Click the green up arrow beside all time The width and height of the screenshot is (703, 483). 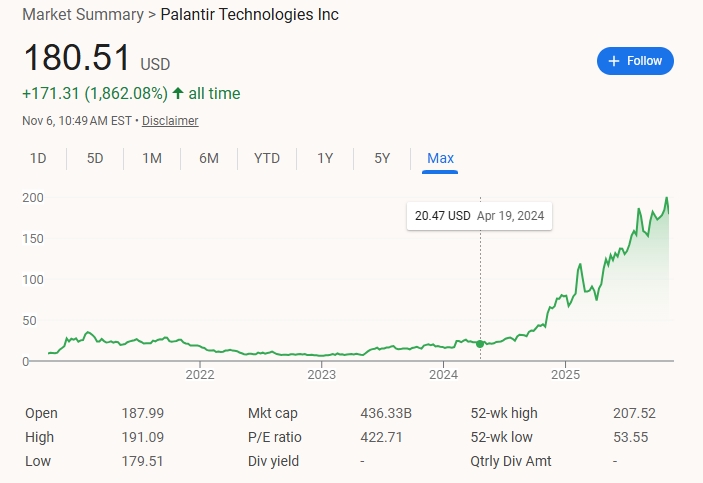coord(178,94)
